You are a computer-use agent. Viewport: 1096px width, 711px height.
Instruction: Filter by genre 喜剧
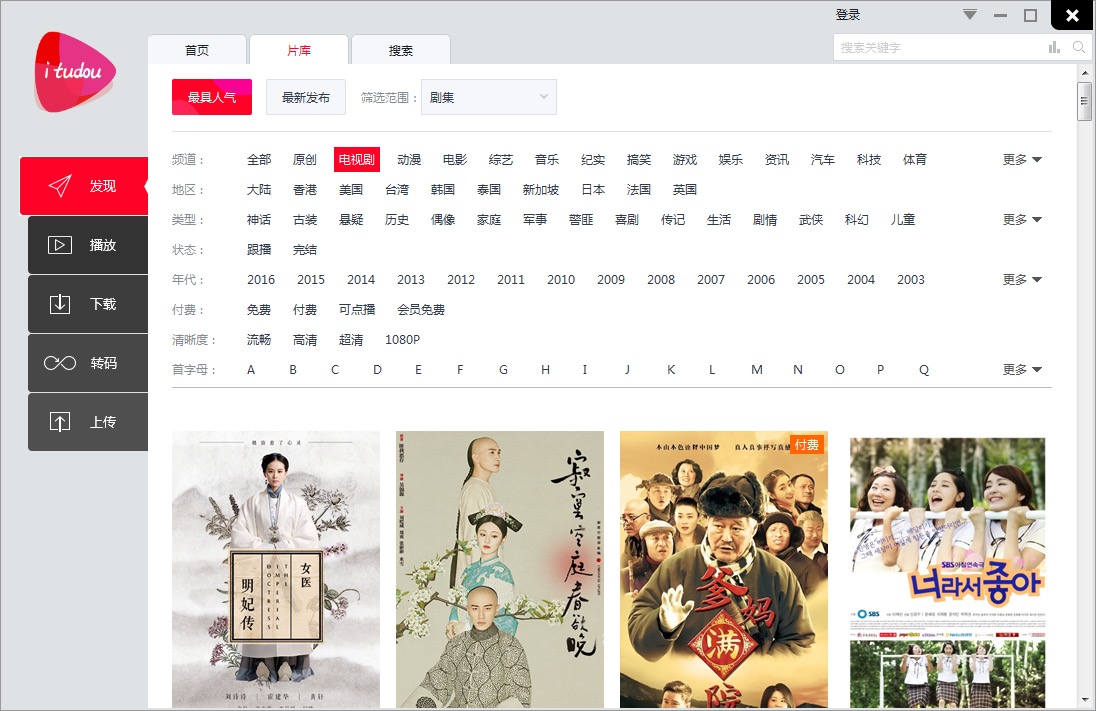tap(627, 220)
